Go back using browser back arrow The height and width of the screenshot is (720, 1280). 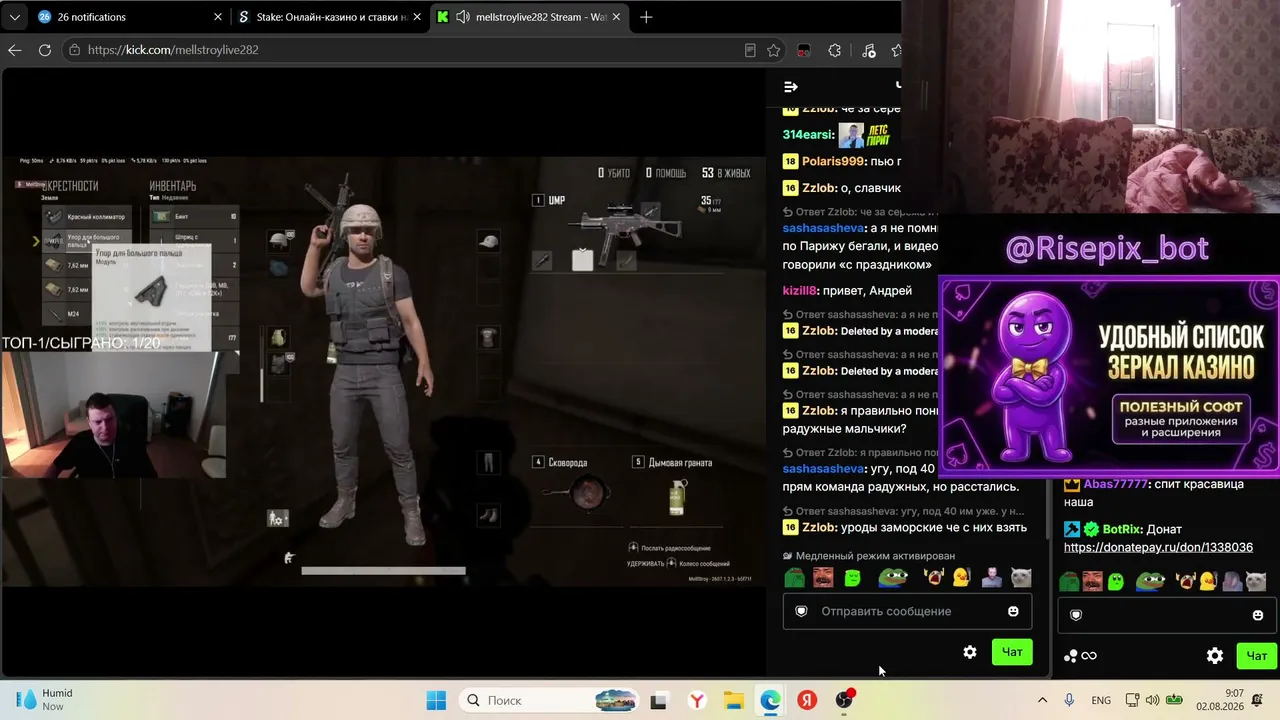click(14, 50)
